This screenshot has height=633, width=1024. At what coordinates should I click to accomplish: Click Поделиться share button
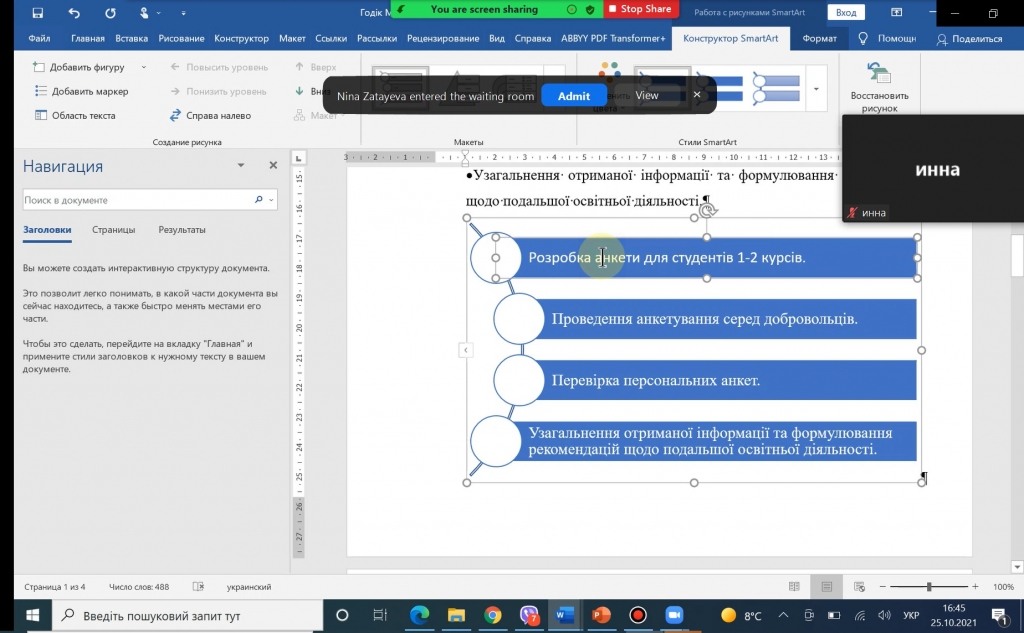[969, 39]
